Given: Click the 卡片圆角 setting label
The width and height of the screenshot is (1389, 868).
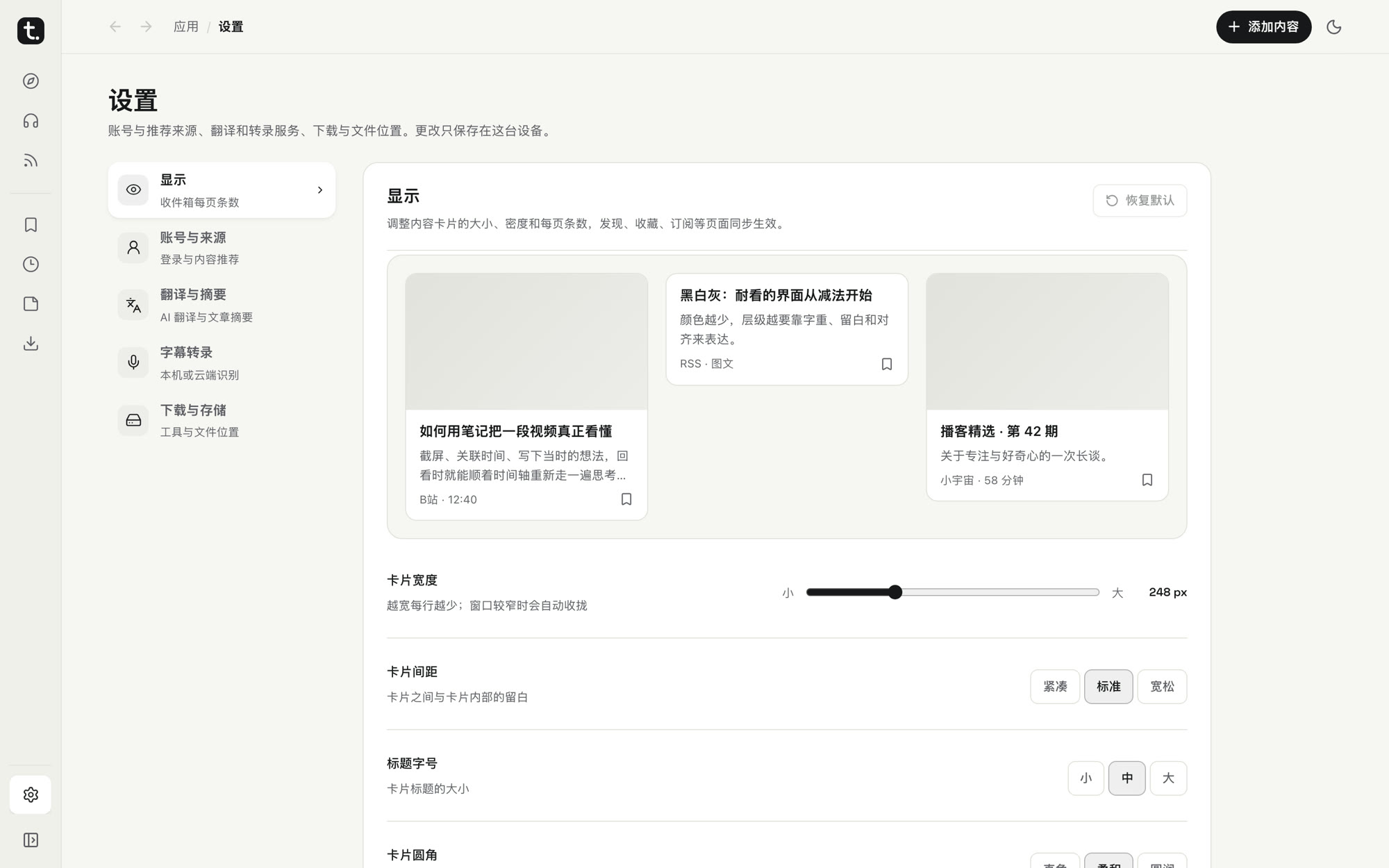Looking at the screenshot, I should click(412, 855).
